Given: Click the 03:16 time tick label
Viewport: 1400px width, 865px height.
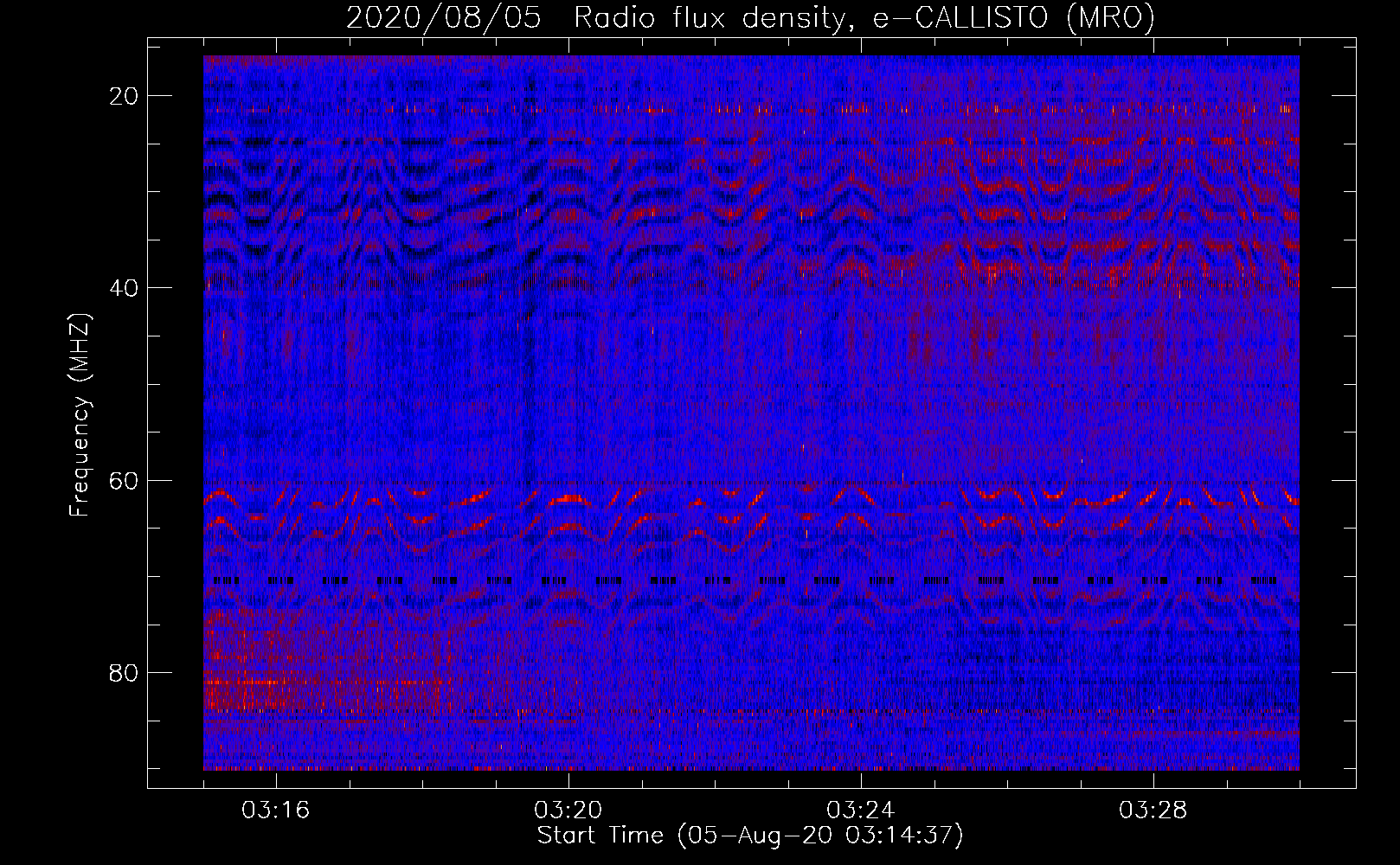Looking at the screenshot, I should coord(276,811).
